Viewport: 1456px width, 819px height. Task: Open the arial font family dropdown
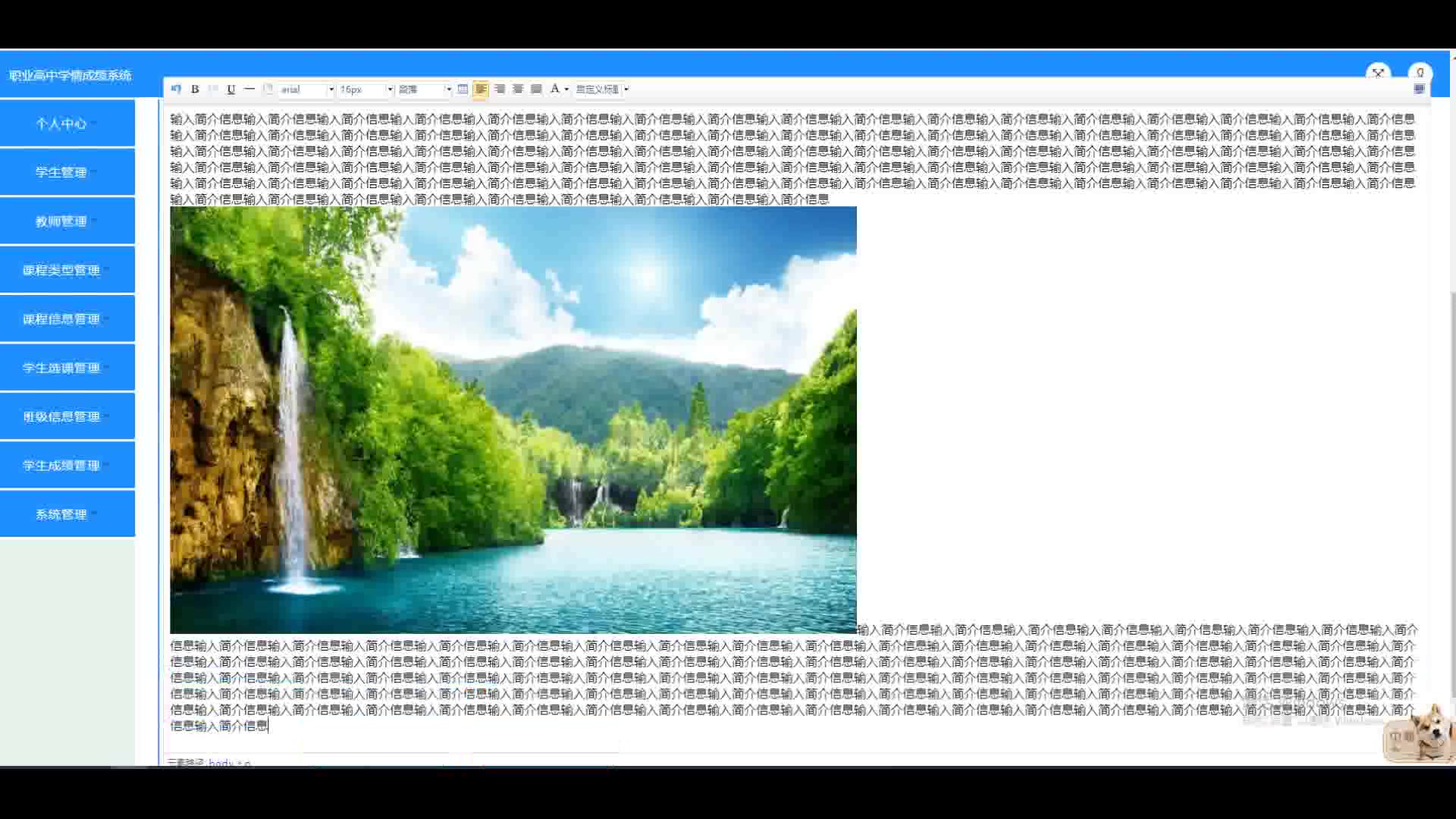pos(306,89)
